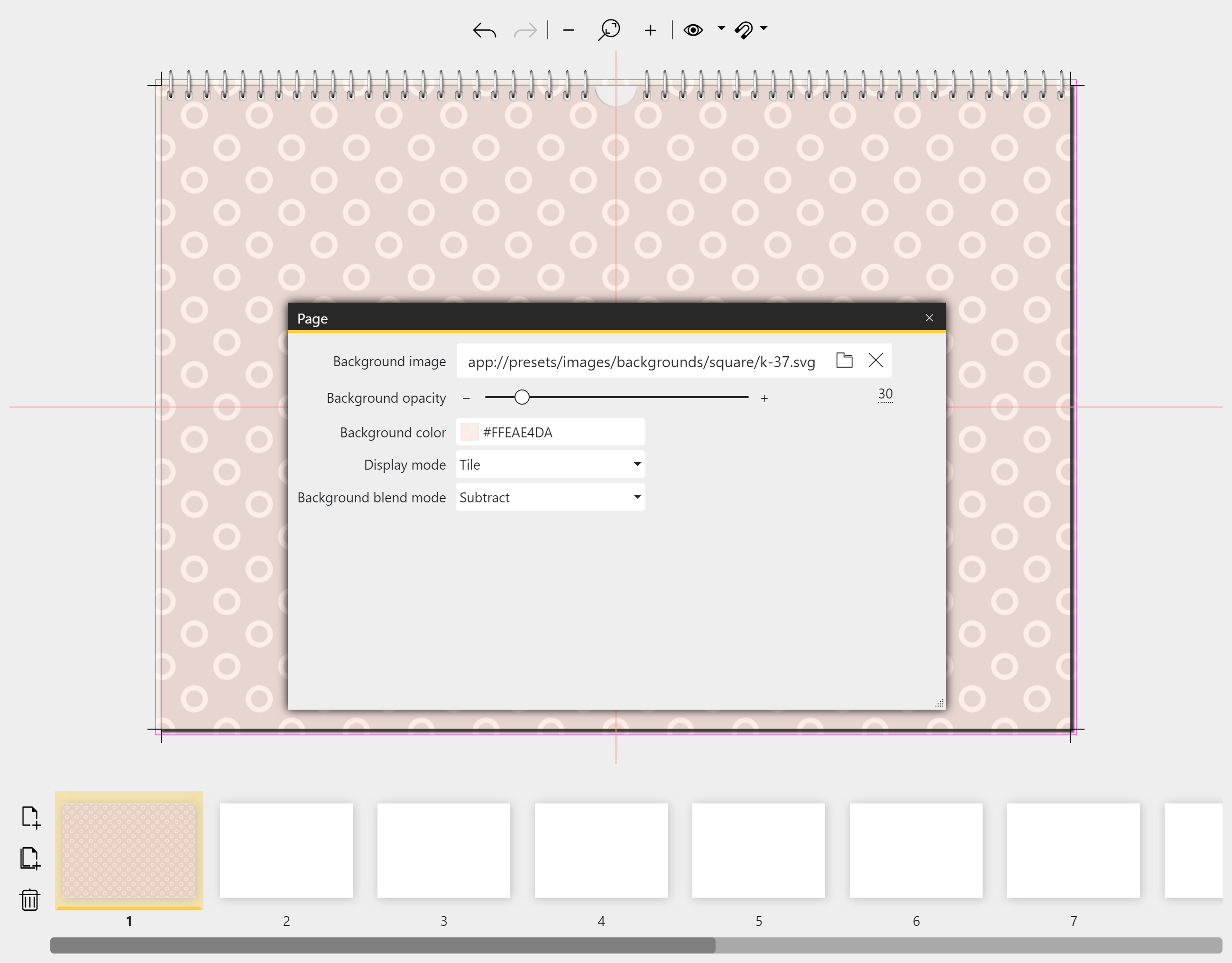The image size is (1232, 963).
Task: Increase background opacity with plus button
Action: (764, 397)
